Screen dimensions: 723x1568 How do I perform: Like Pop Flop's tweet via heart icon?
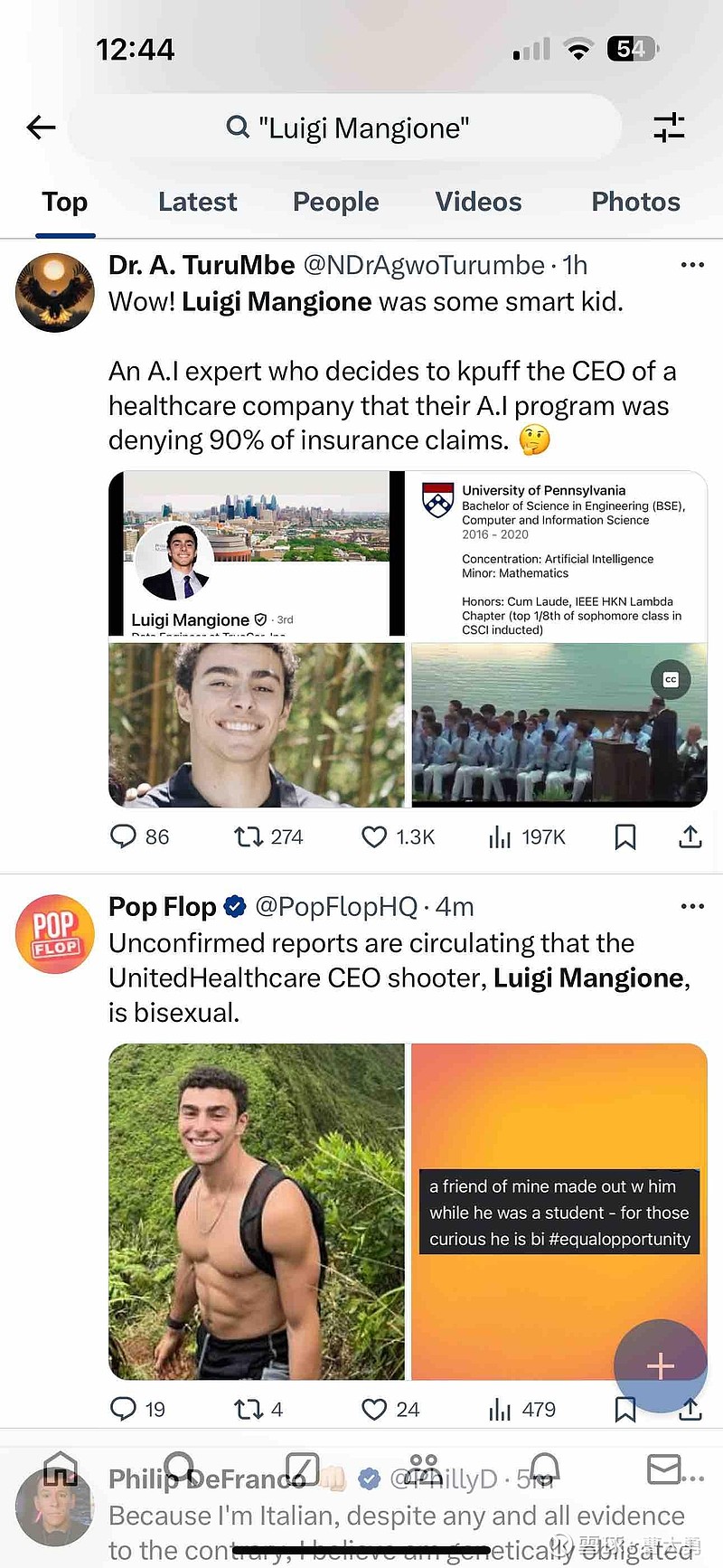coord(373,1409)
